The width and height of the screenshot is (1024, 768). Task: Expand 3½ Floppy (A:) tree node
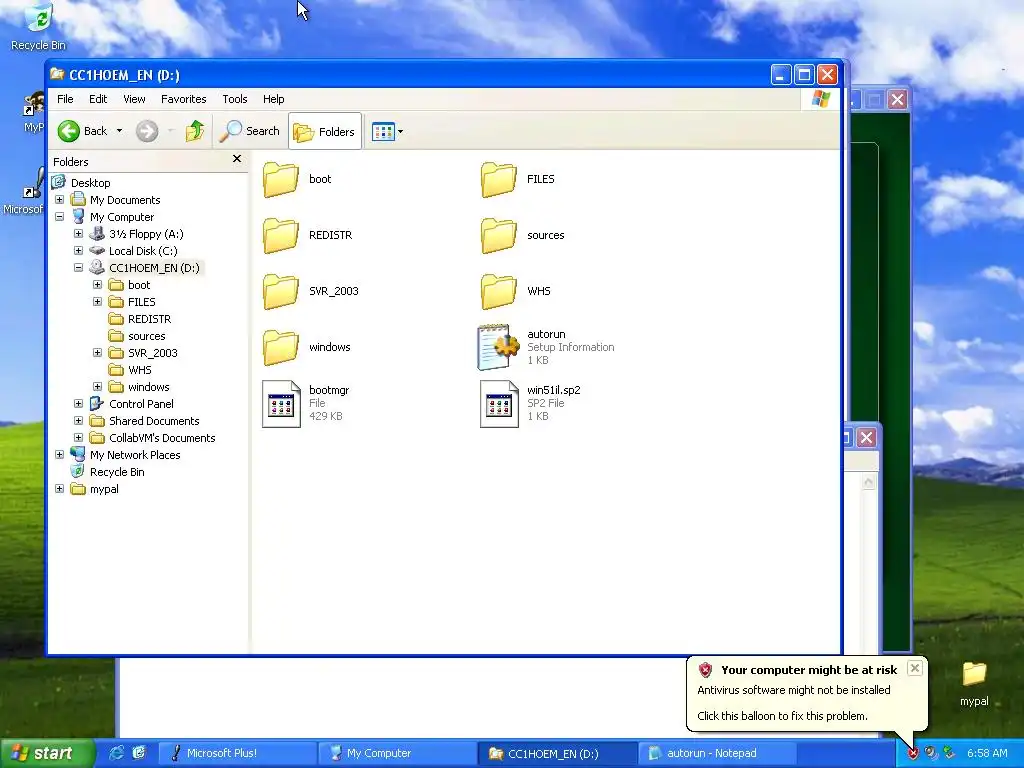[78, 234]
